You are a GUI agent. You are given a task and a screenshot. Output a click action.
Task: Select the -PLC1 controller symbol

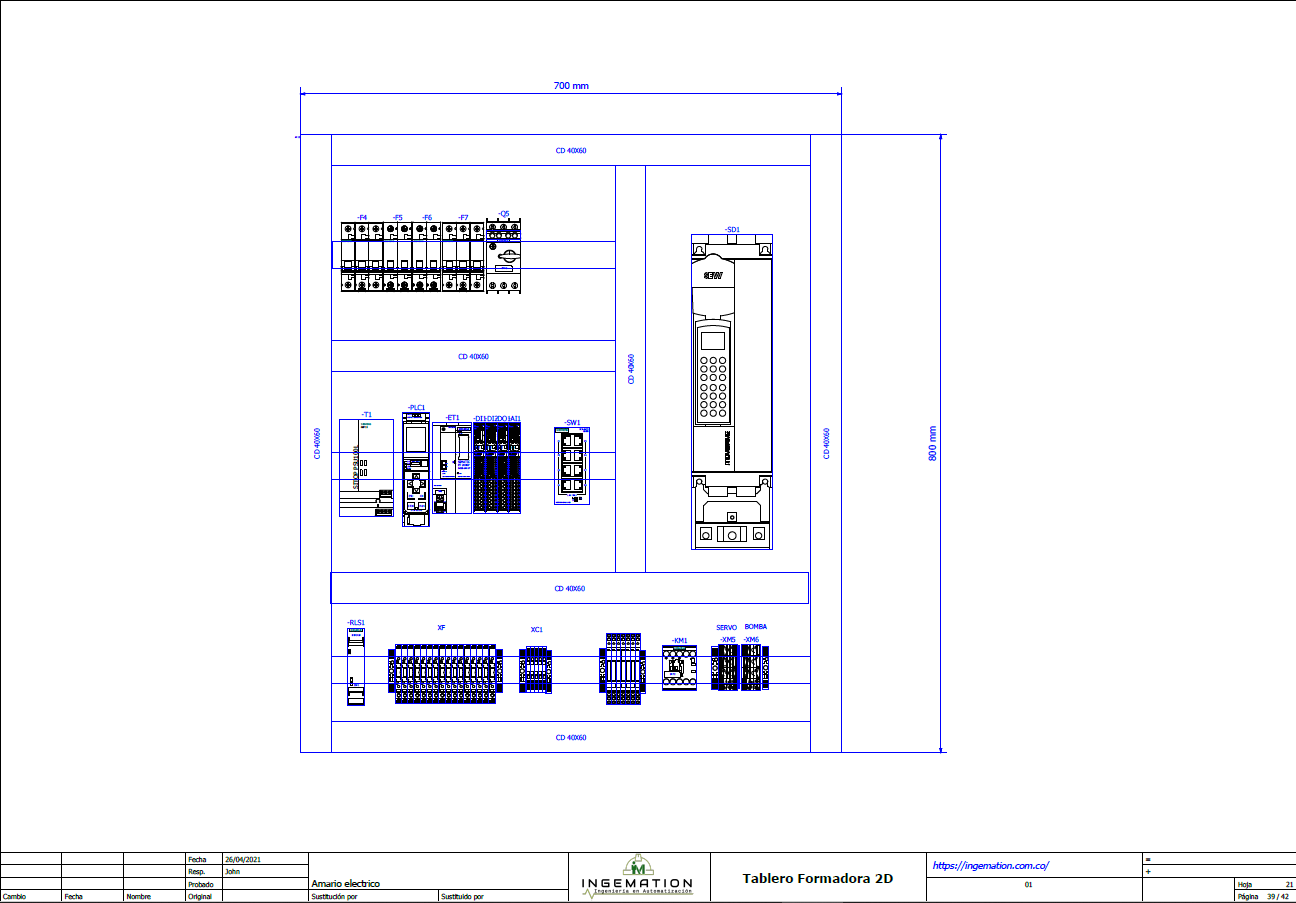(x=416, y=468)
